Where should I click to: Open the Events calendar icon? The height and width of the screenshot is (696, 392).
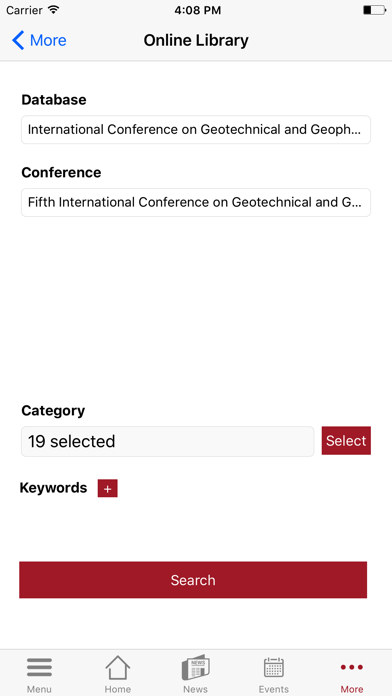(x=274, y=667)
